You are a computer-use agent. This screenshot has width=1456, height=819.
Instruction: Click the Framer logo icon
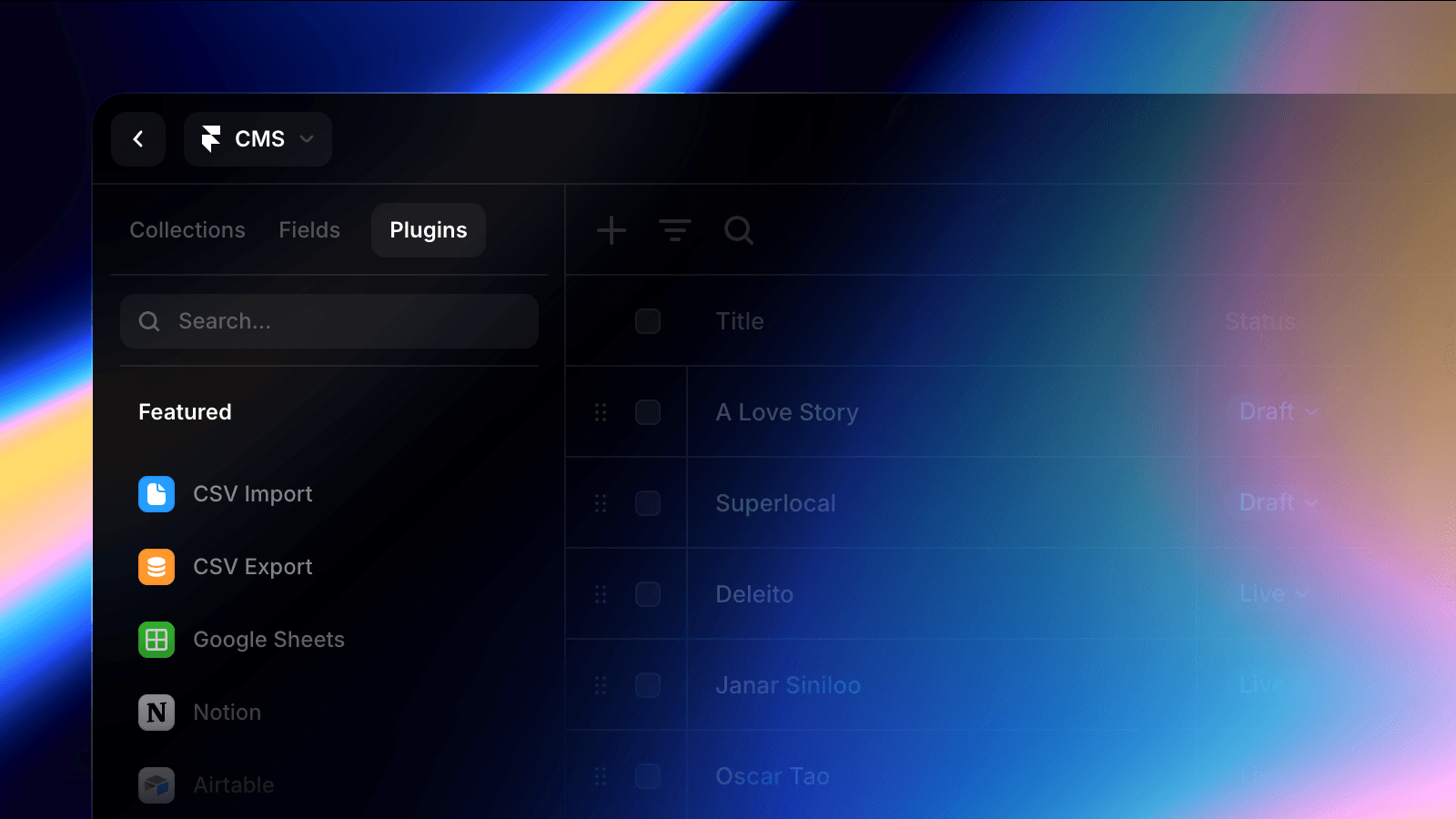point(211,139)
